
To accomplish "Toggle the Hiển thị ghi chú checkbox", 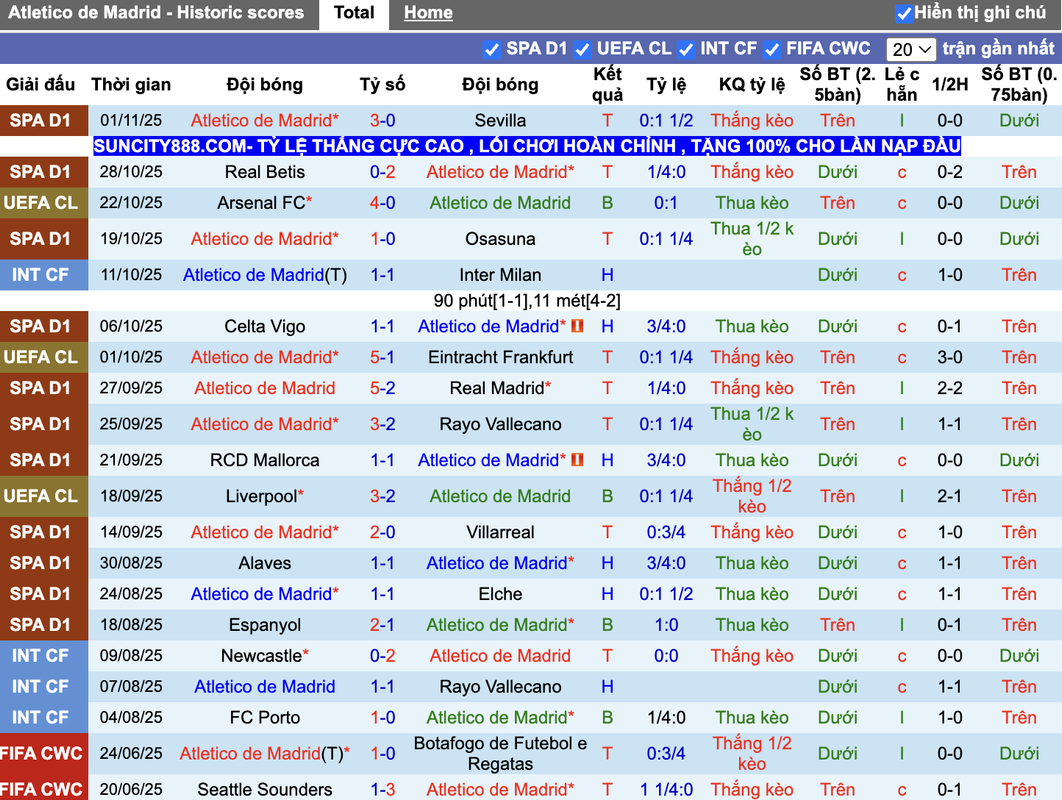I will (904, 13).
